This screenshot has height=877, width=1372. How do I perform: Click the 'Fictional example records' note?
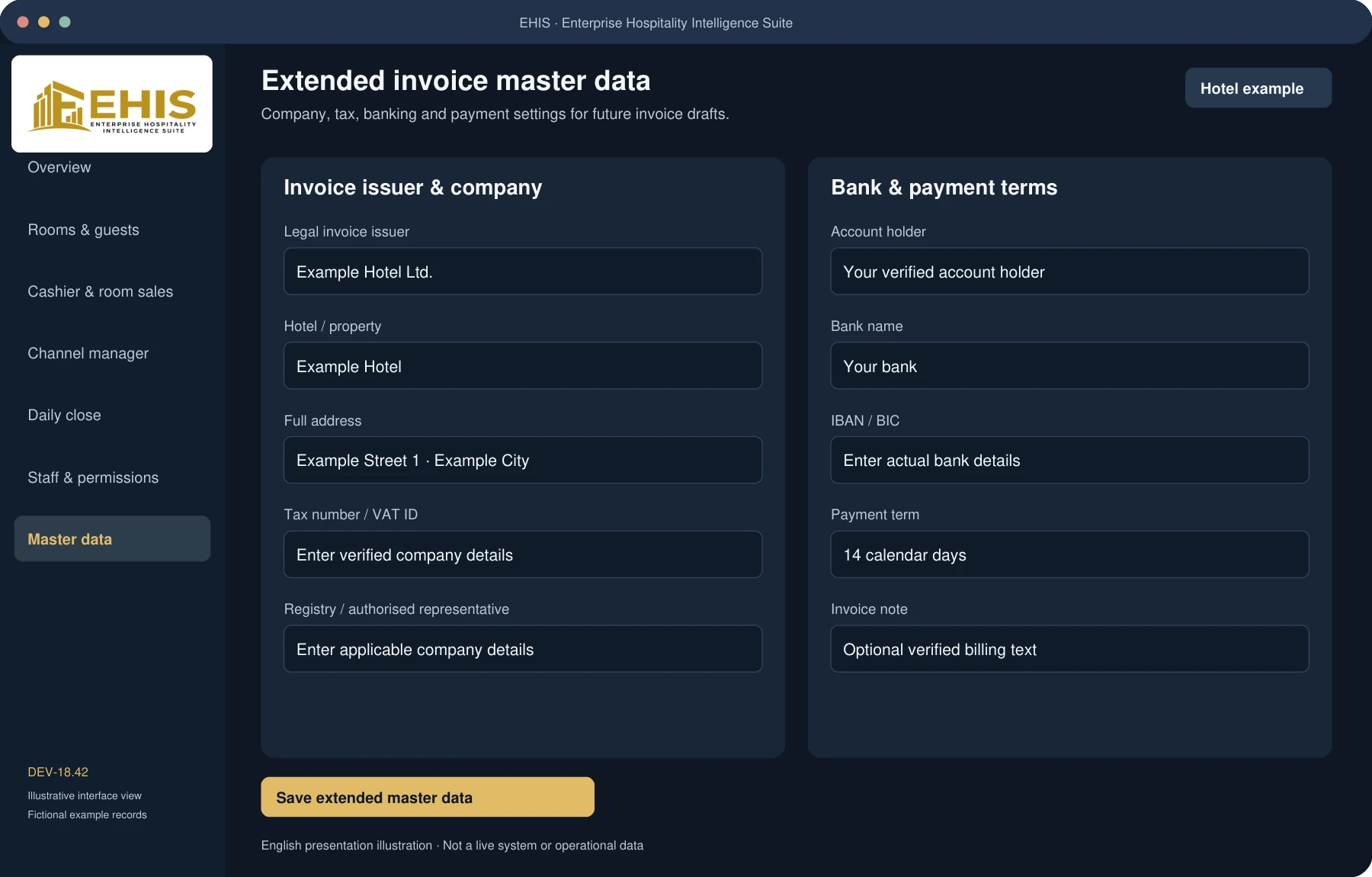tap(87, 814)
